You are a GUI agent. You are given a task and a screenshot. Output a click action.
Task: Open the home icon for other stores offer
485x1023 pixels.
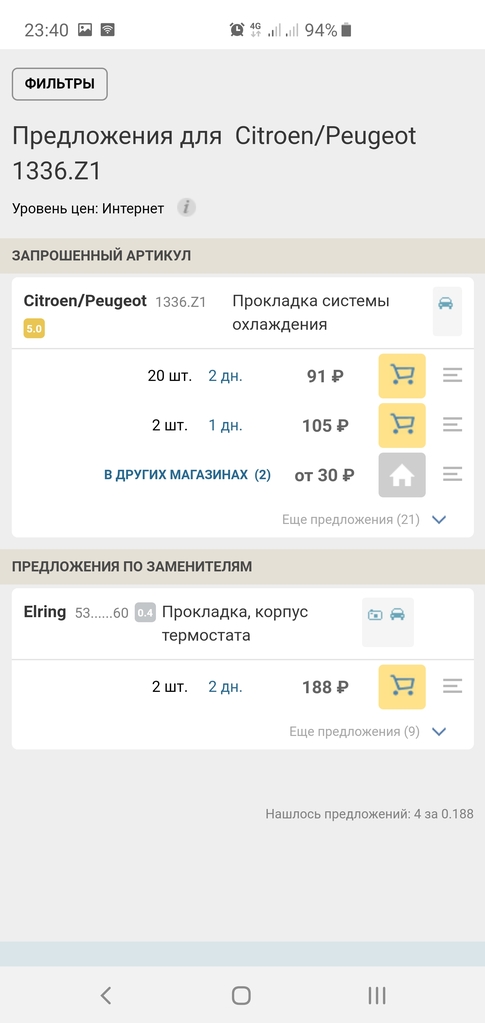(402, 475)
